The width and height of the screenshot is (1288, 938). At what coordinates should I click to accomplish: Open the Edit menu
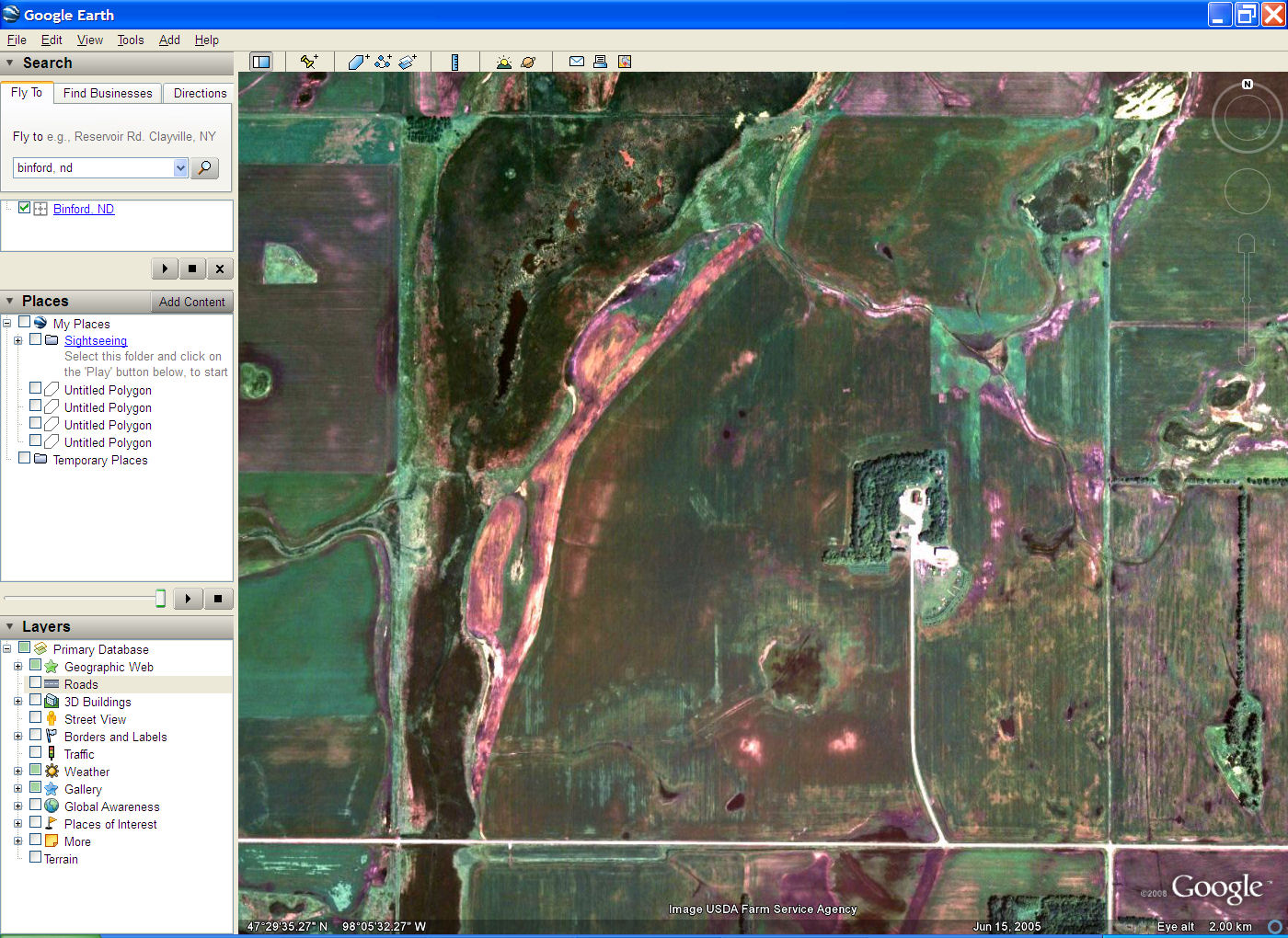click(52, 40)
